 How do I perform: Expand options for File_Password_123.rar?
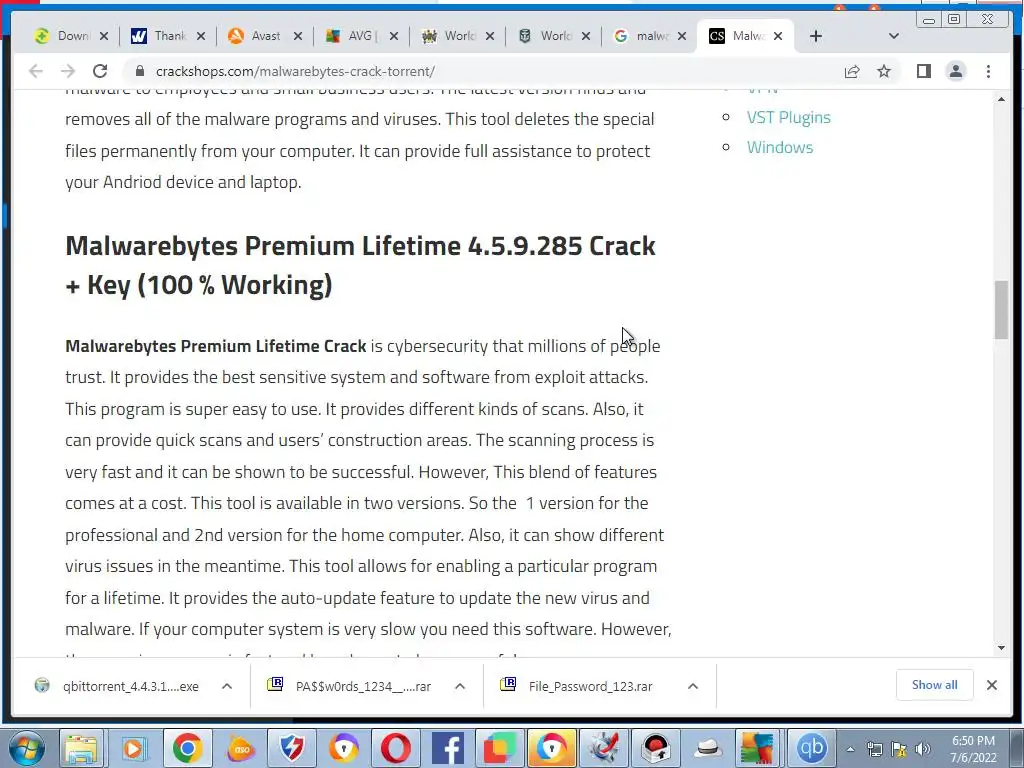click(x=693, y=686)
